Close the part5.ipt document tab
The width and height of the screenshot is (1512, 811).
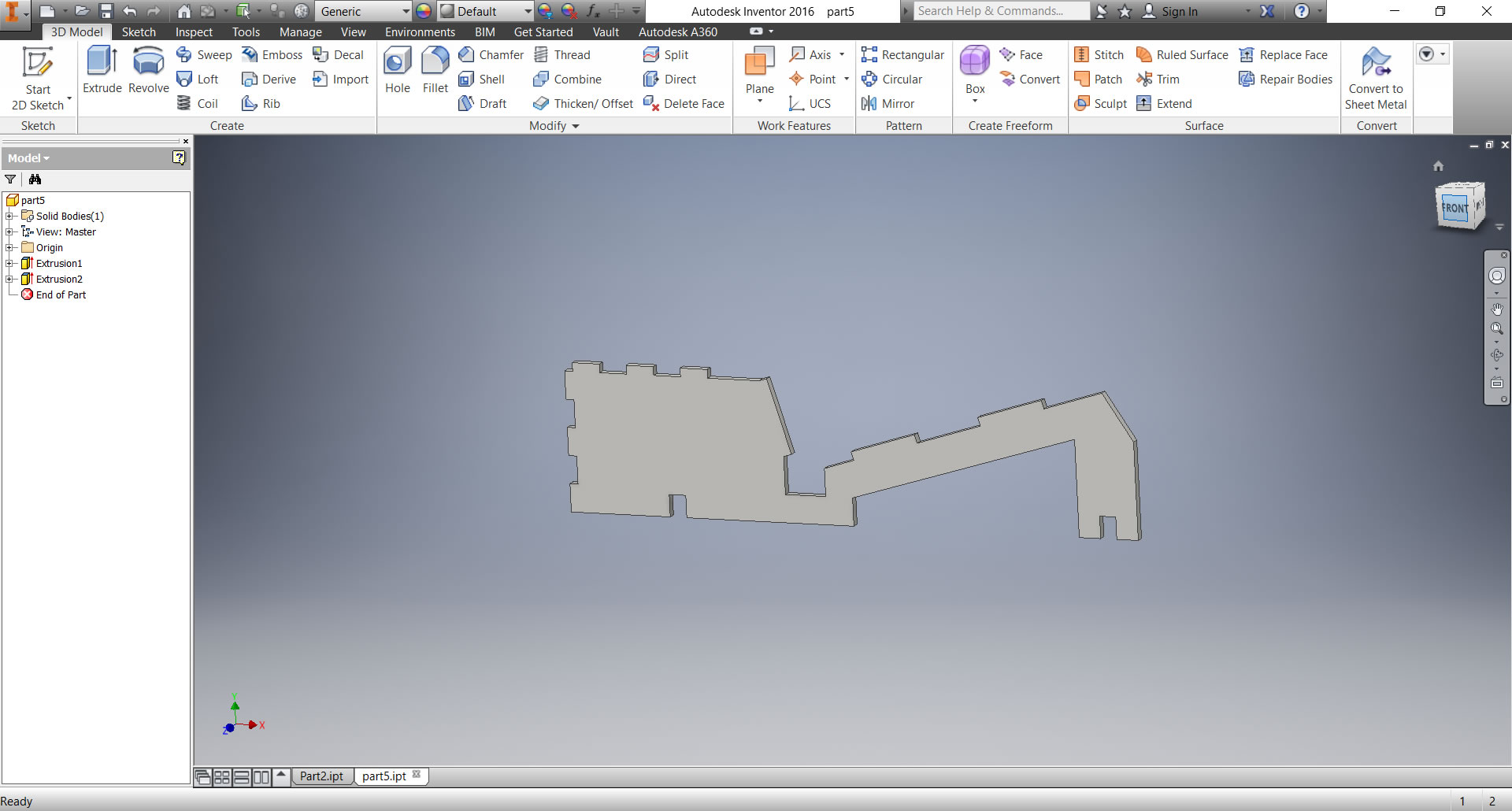point(417,775)
